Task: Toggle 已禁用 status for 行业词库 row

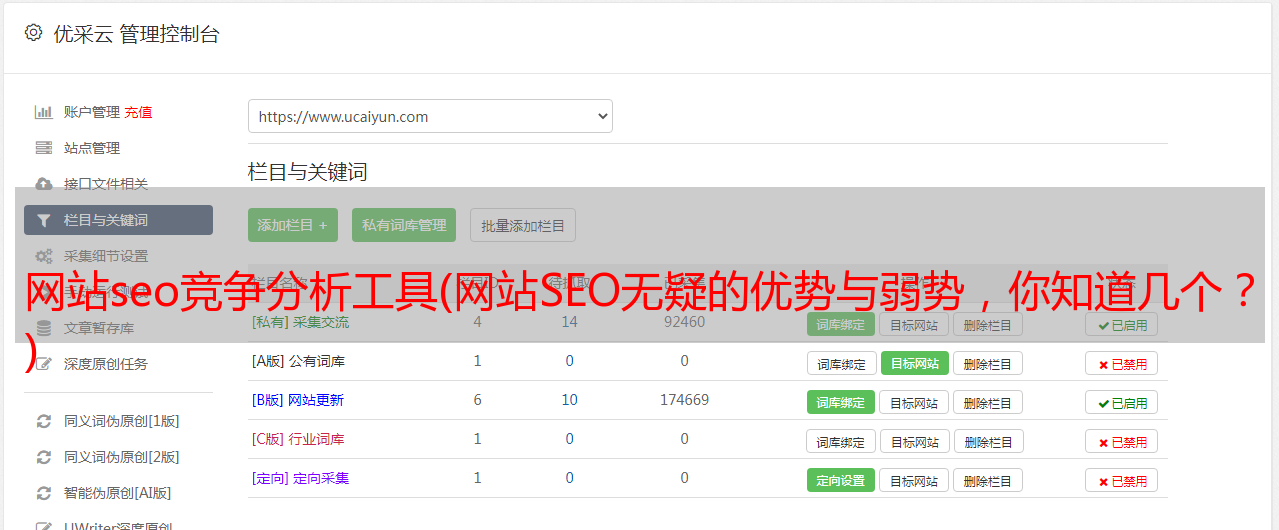Action: (x=1121, y=441)
